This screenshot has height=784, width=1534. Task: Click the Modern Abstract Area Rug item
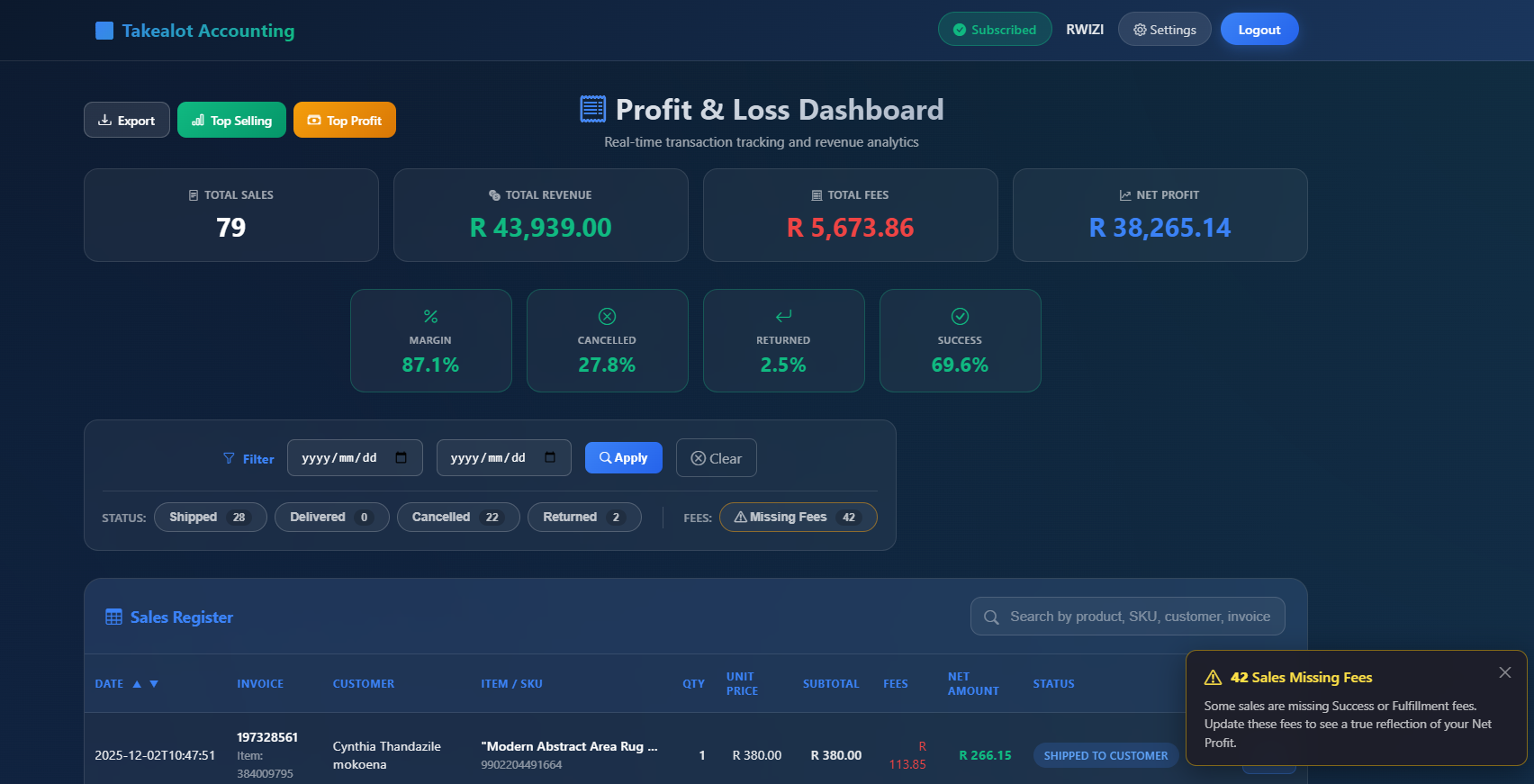coord(570,746)
